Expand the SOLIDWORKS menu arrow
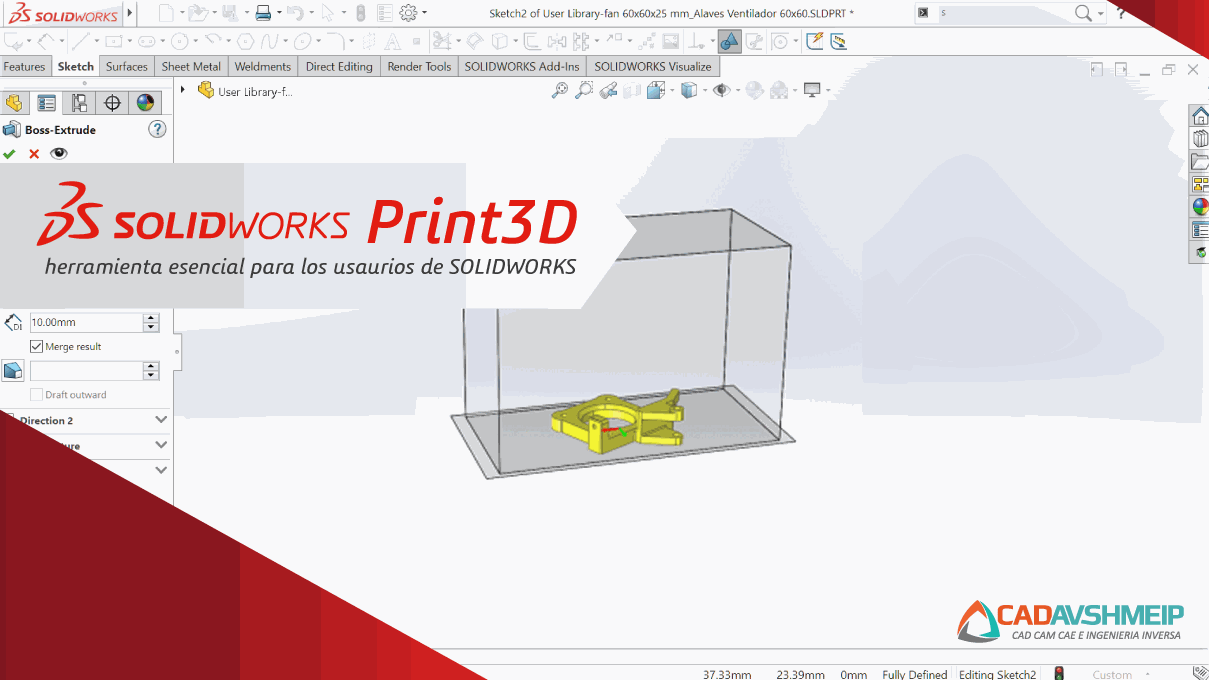The width and height of the screenshot is (1209, 680). tap(130, 13)
